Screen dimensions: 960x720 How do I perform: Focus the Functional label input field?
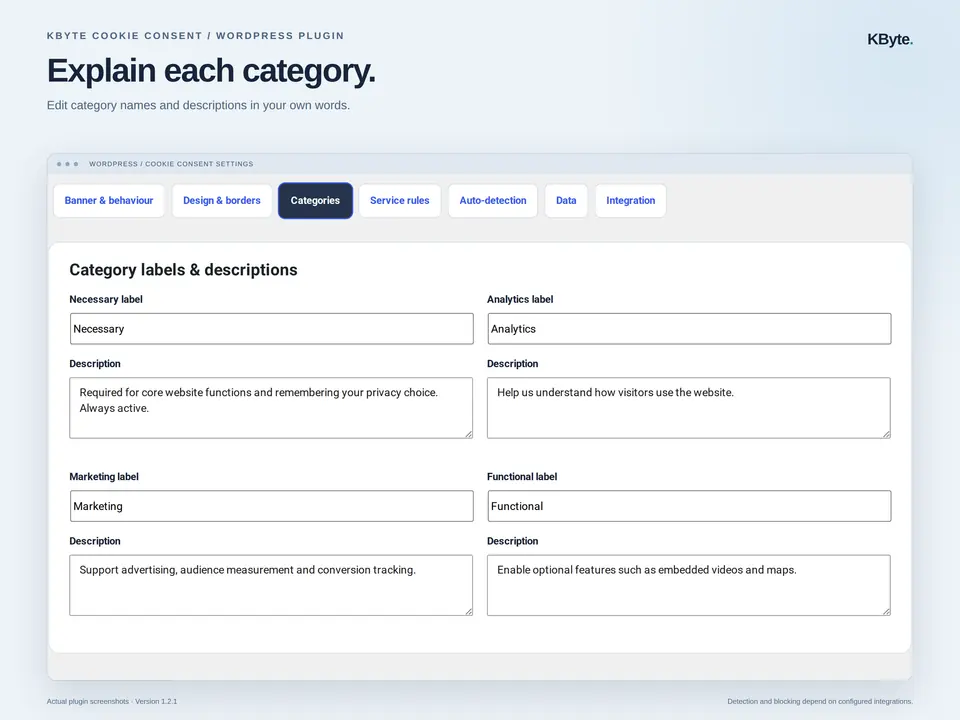[x=689, y=506]
